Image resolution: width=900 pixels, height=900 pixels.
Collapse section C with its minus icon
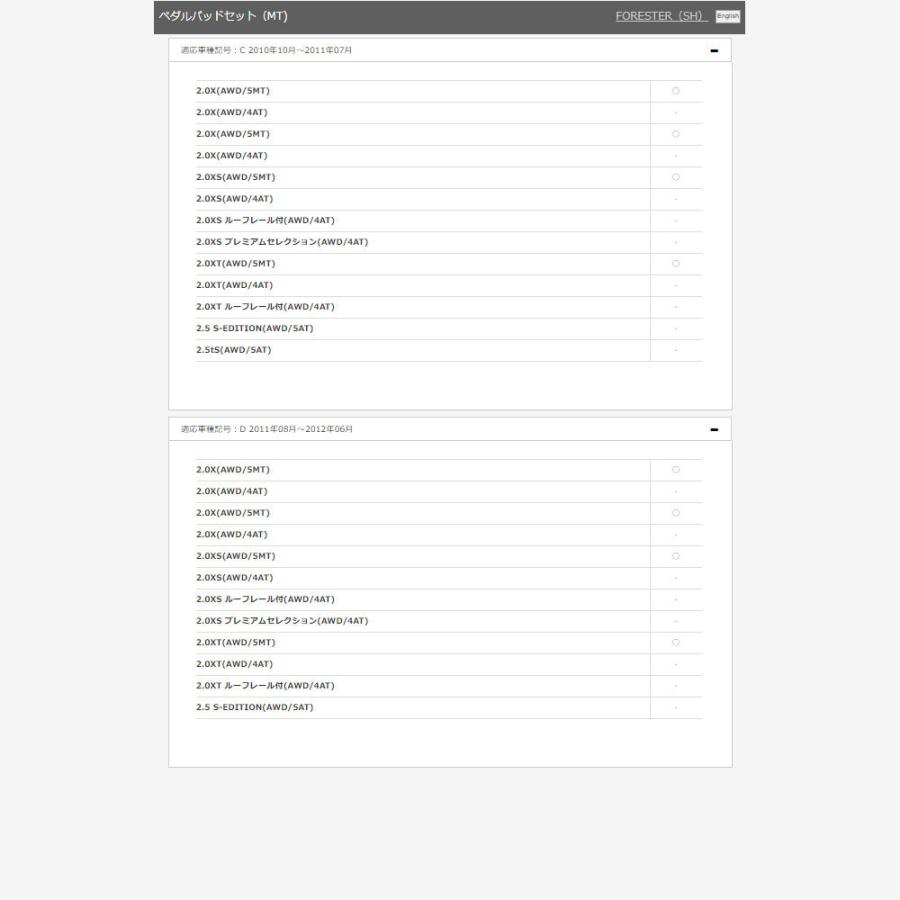714,51
